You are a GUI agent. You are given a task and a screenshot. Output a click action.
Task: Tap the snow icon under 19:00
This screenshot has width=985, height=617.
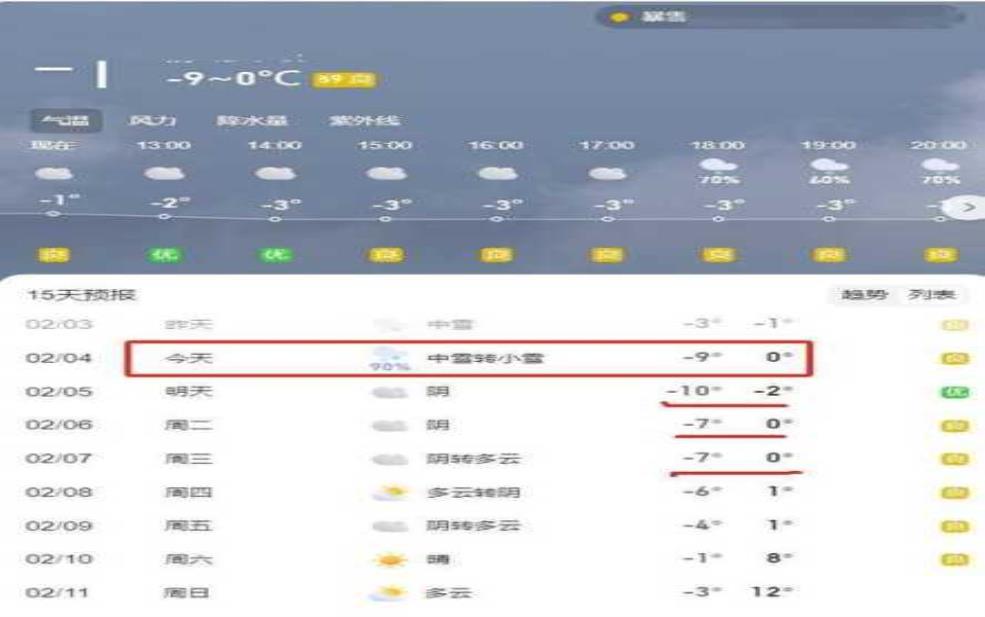(829, 165)
